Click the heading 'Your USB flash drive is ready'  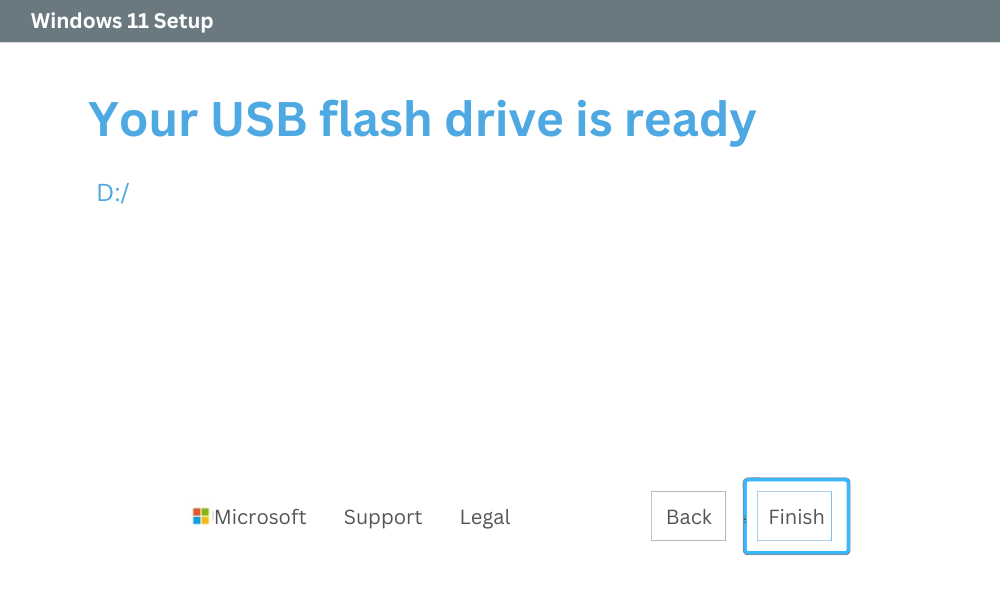[422, 119]
